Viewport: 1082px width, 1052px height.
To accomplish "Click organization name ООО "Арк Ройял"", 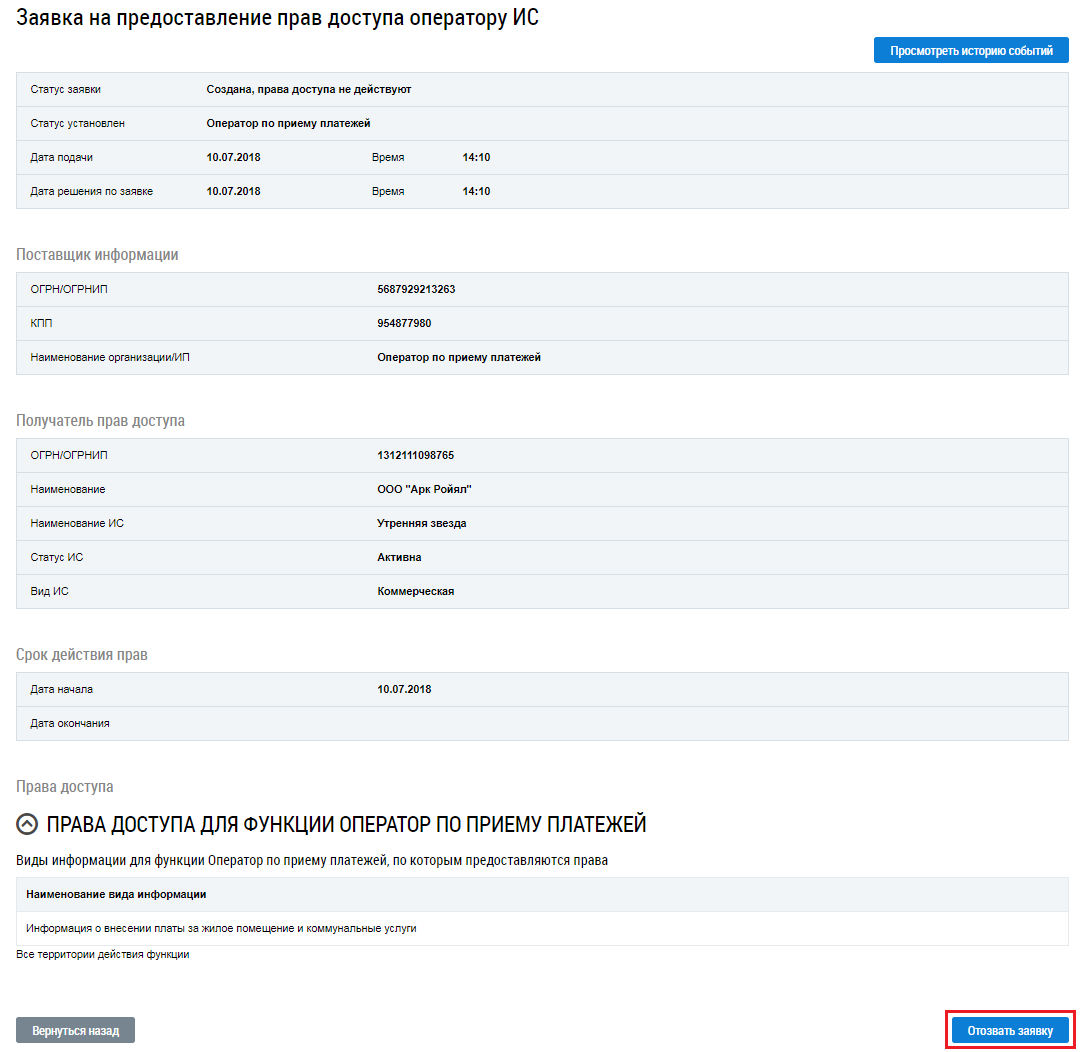I will (424, 489).
